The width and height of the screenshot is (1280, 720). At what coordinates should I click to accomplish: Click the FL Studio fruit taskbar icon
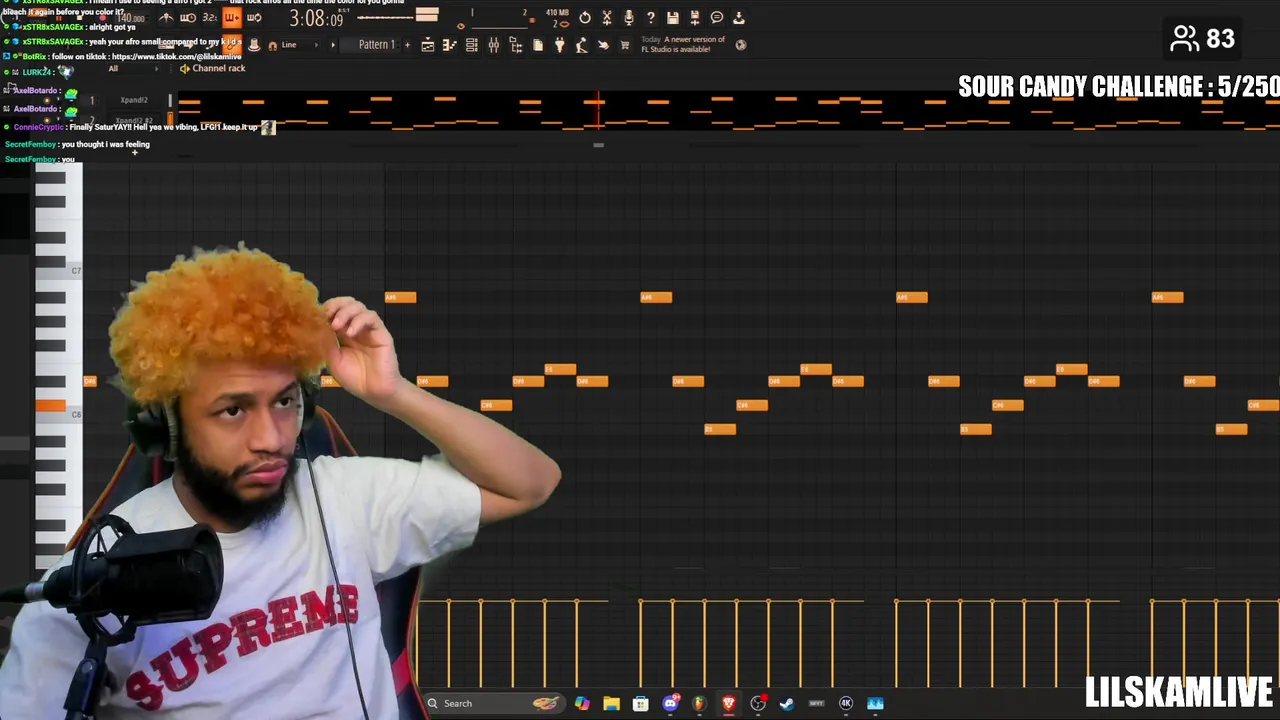(x=699, y=703)
